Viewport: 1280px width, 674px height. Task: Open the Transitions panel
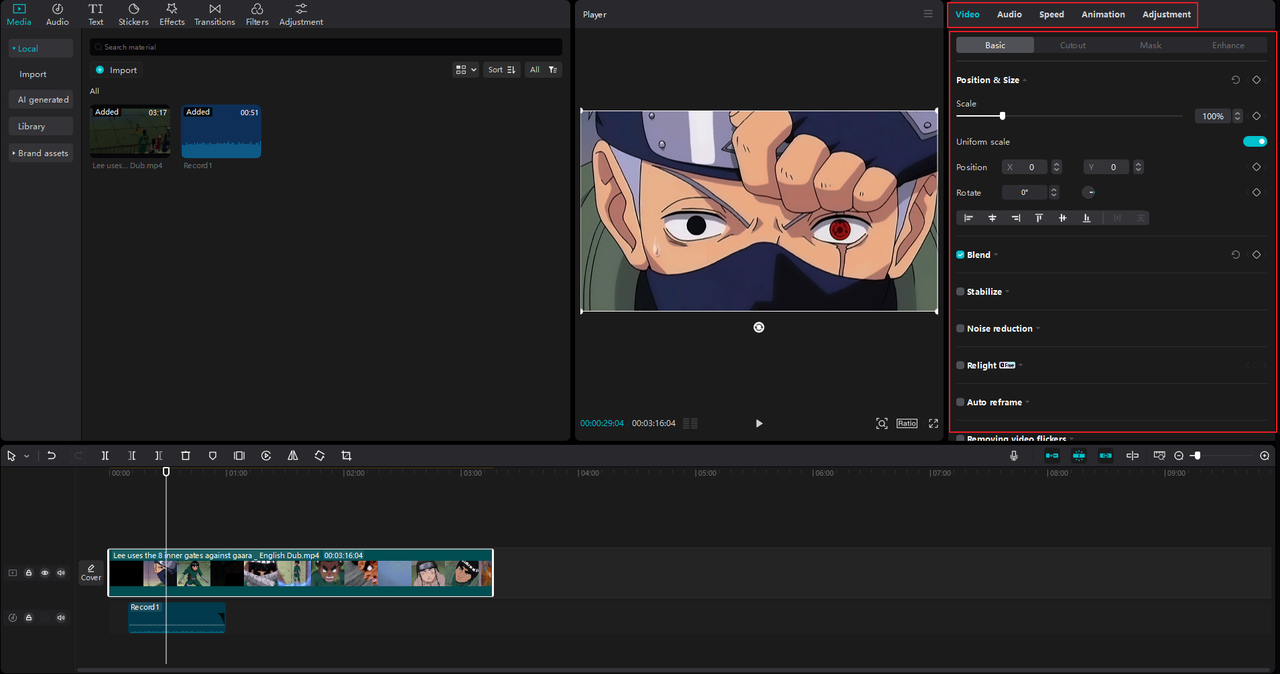pyautogui.click(x=214, y=14)
